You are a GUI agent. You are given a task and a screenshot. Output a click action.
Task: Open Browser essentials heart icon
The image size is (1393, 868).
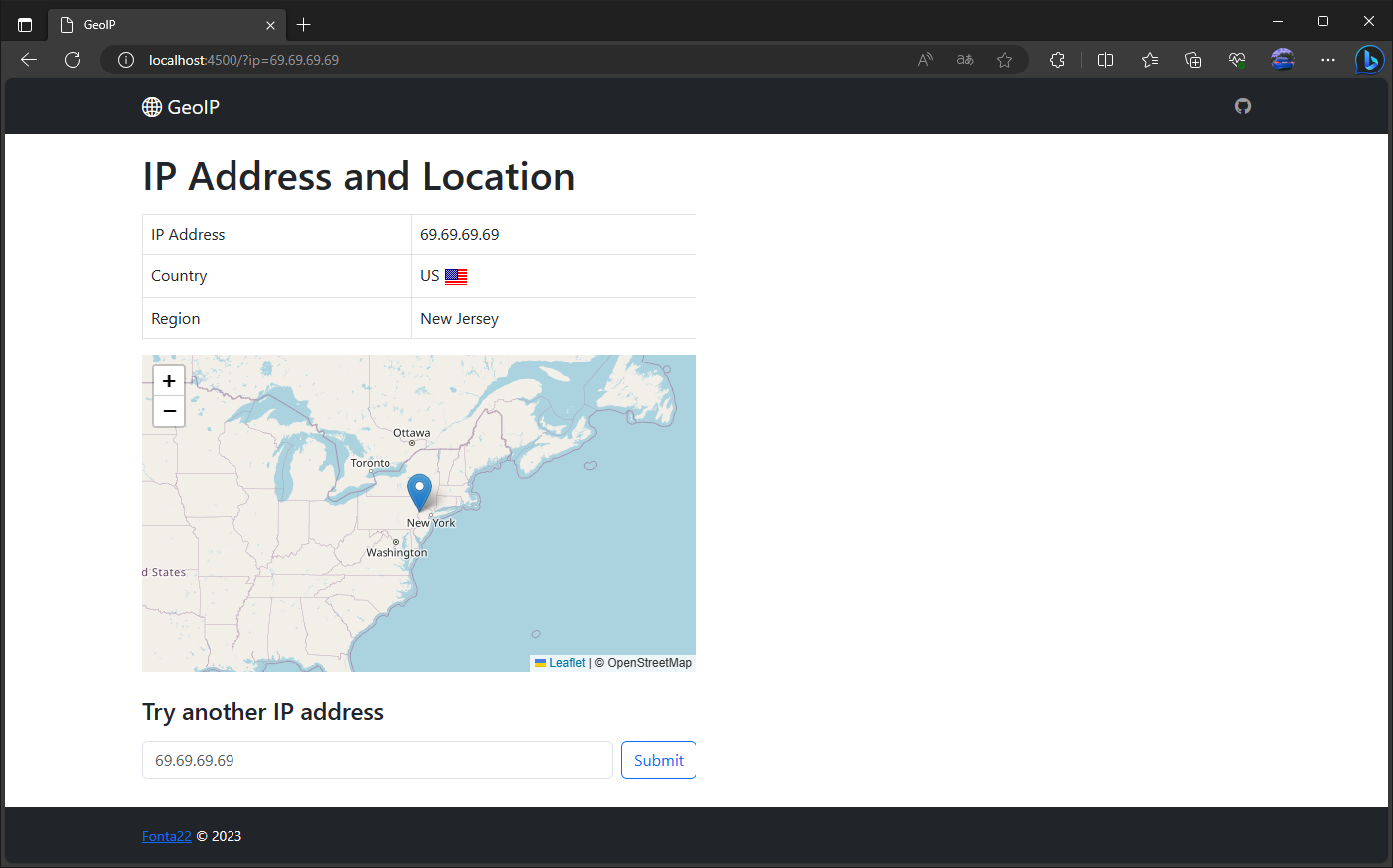click(x=1237, y=60)
